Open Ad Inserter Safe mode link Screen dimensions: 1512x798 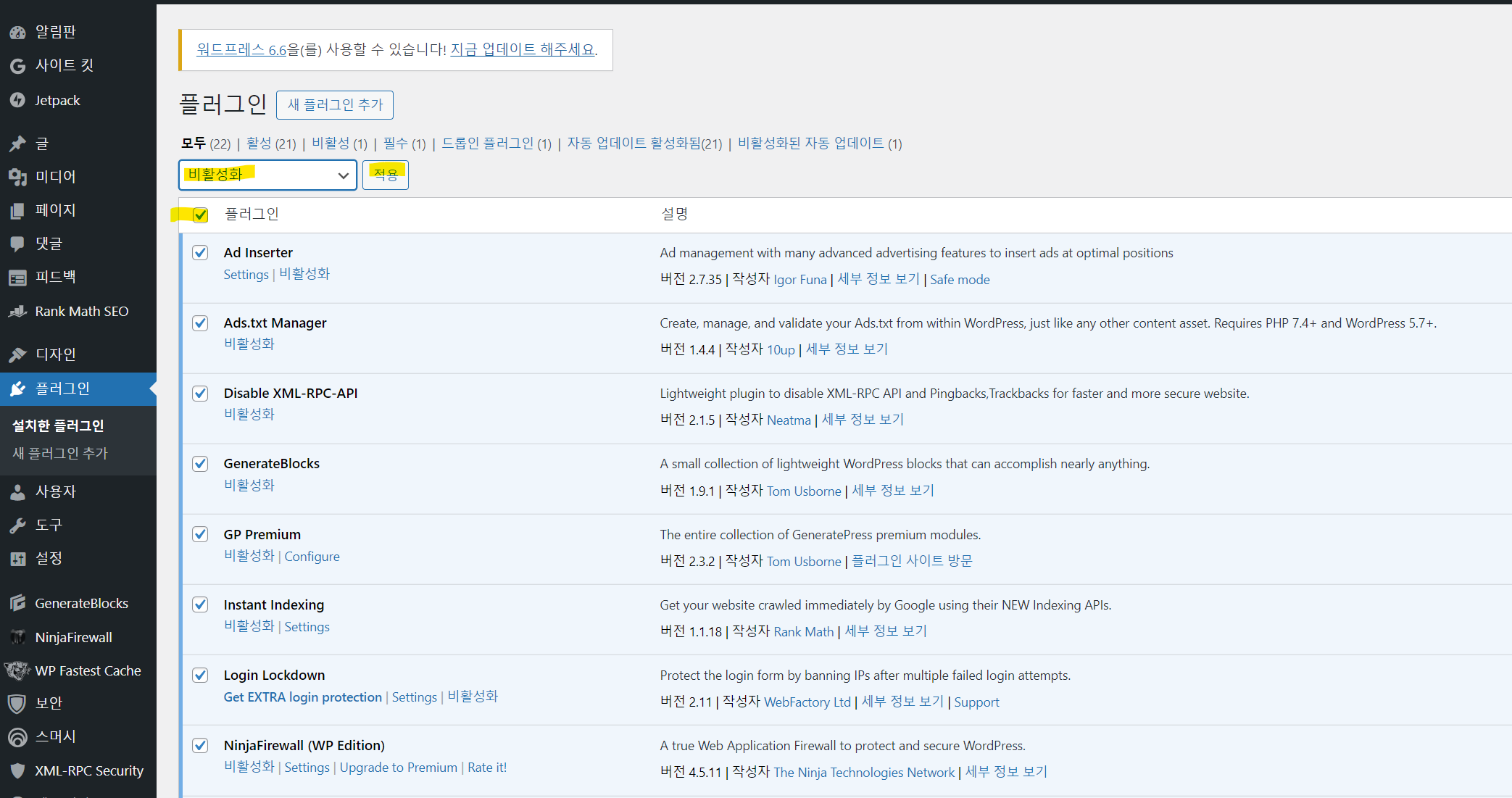[x=960, y=280]
